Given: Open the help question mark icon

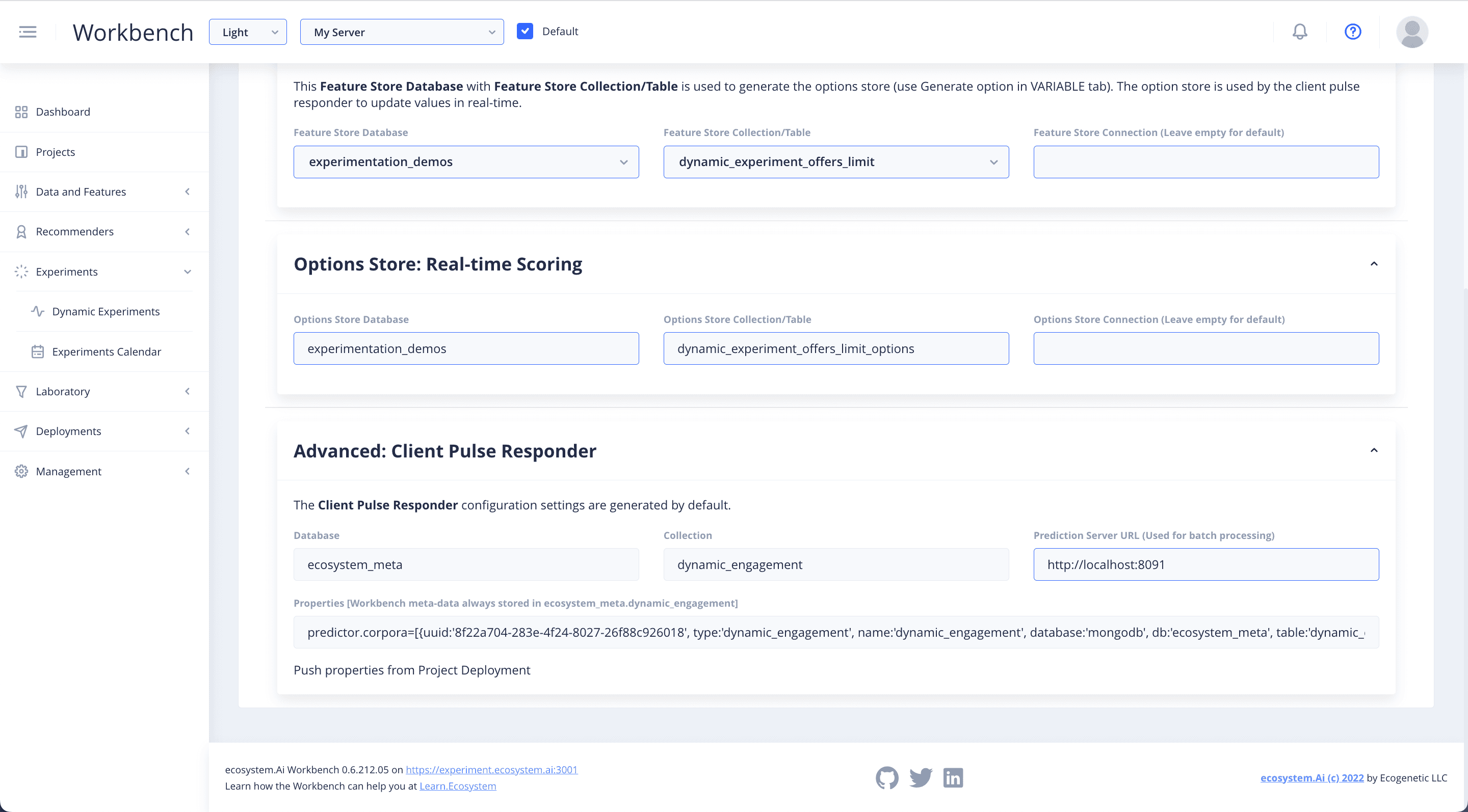Looking at the screenshot, I should coord(1353,31).
